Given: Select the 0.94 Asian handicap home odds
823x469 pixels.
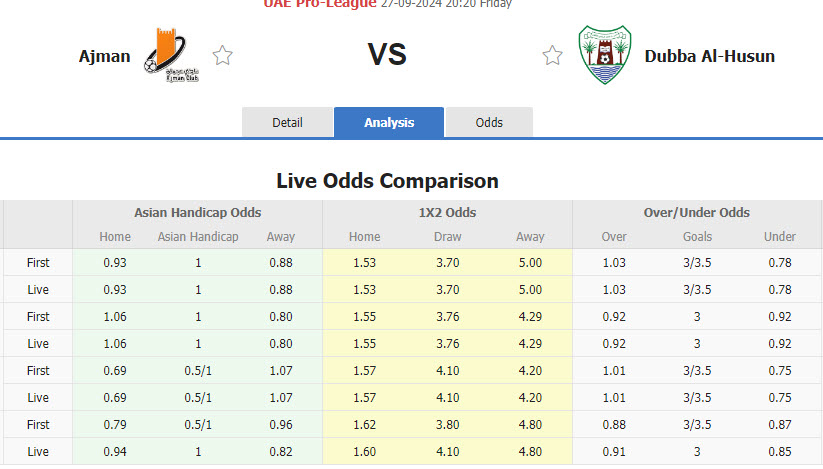Looking at the screenshot, I should coord(115,452).
